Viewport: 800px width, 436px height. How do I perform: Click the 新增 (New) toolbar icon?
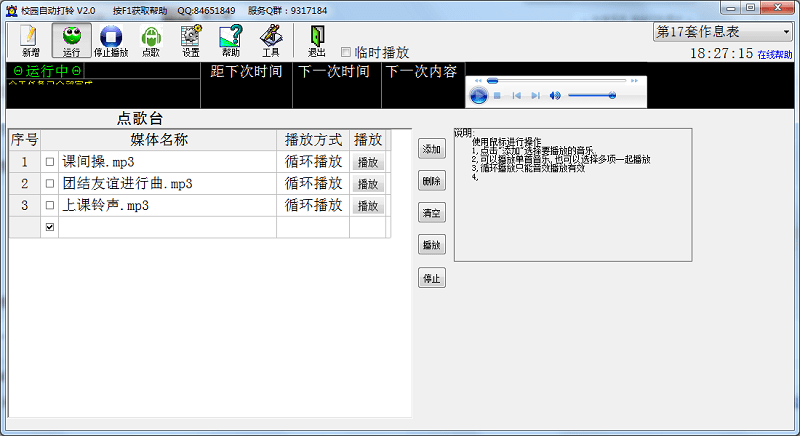(30, 40)
